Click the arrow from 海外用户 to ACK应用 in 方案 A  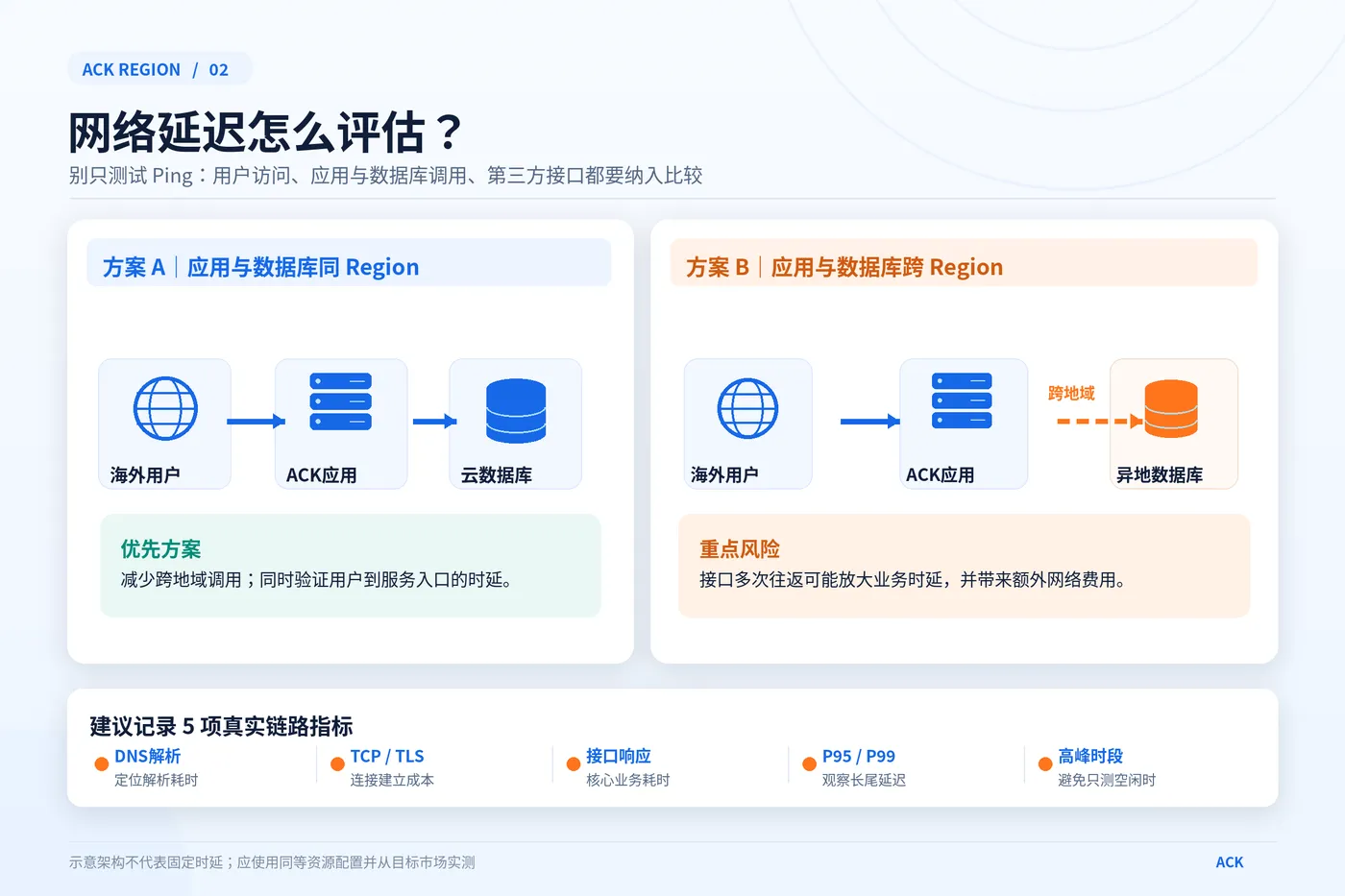click(256, 421)
